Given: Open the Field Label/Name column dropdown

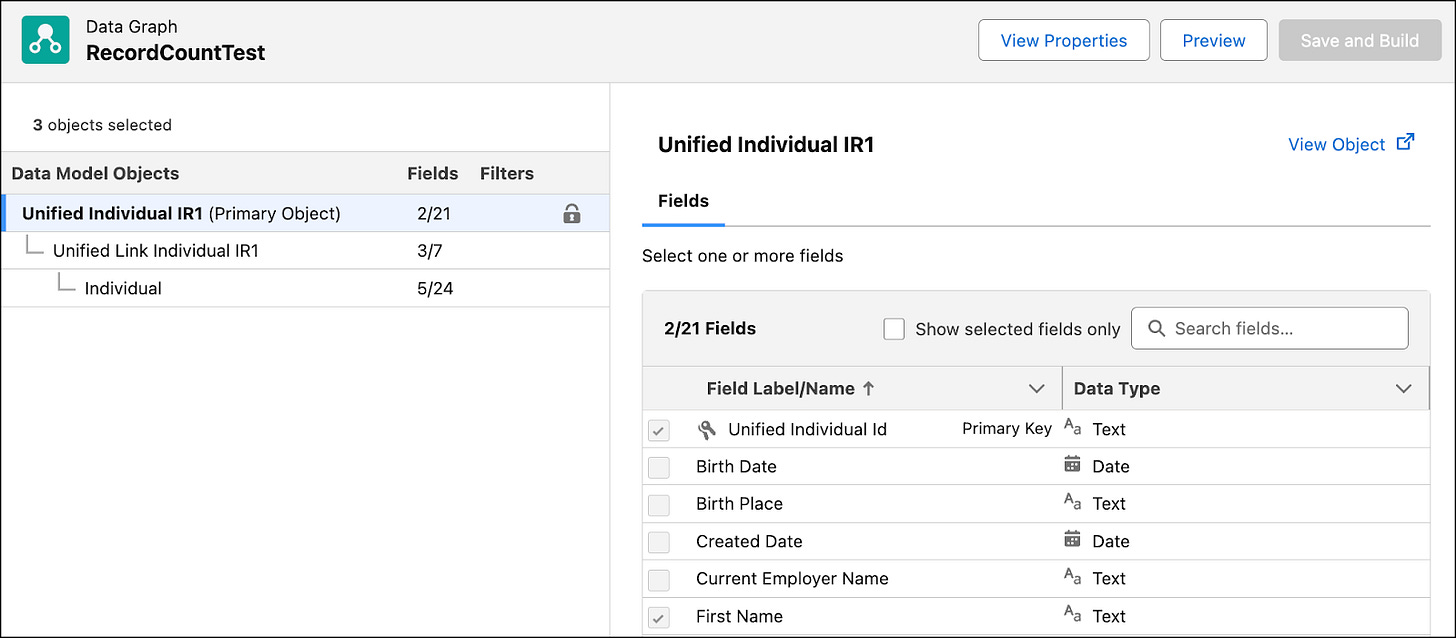Looking at the screenshot, I should tap(1036, 388).
